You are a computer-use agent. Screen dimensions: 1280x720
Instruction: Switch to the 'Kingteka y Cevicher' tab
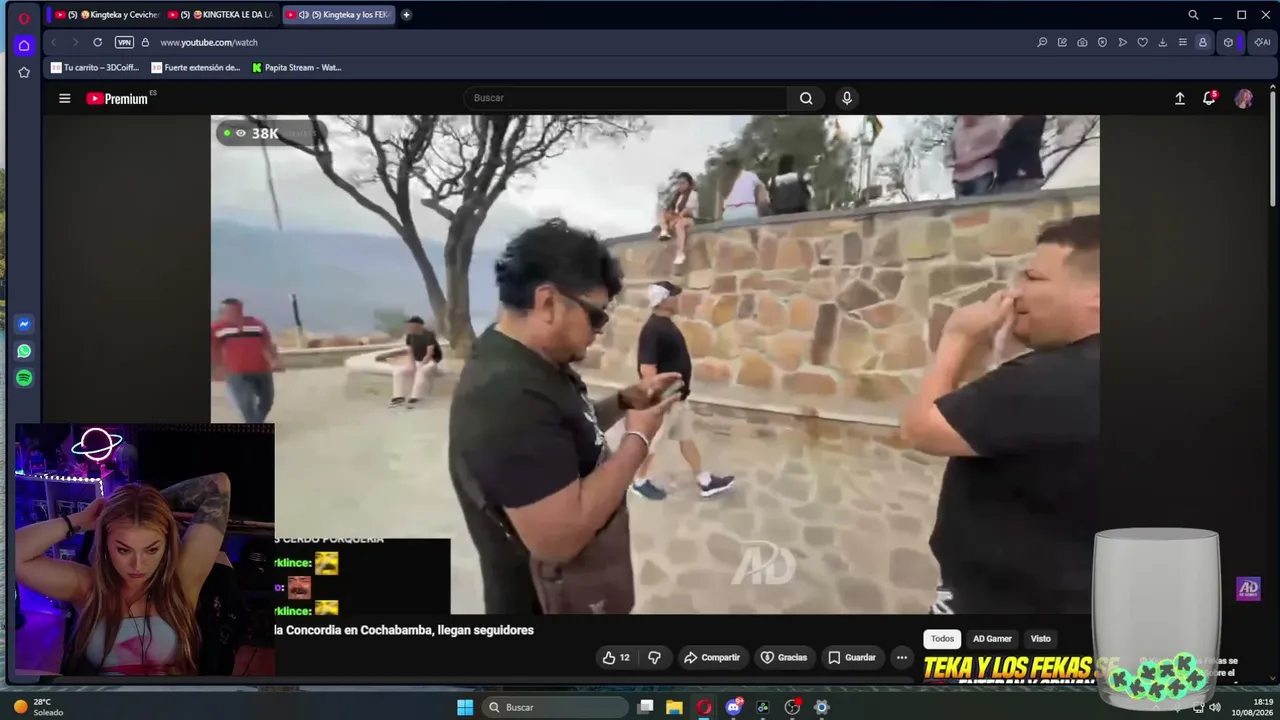(108, 15)
